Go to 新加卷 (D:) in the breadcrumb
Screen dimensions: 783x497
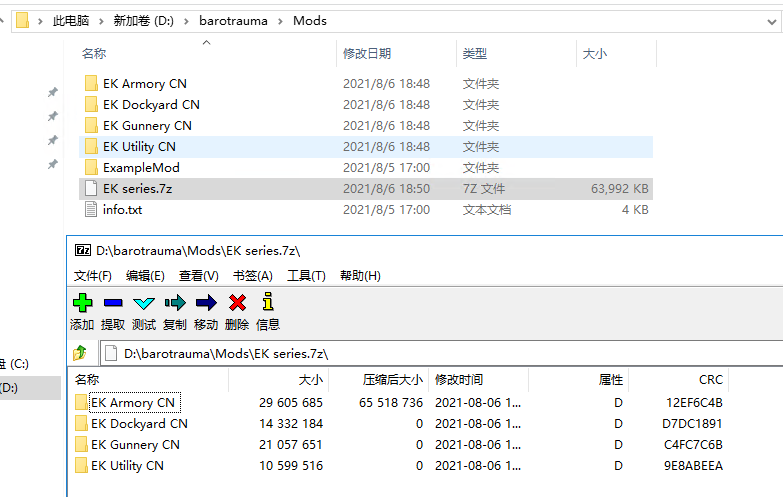[x=143, y=20]
